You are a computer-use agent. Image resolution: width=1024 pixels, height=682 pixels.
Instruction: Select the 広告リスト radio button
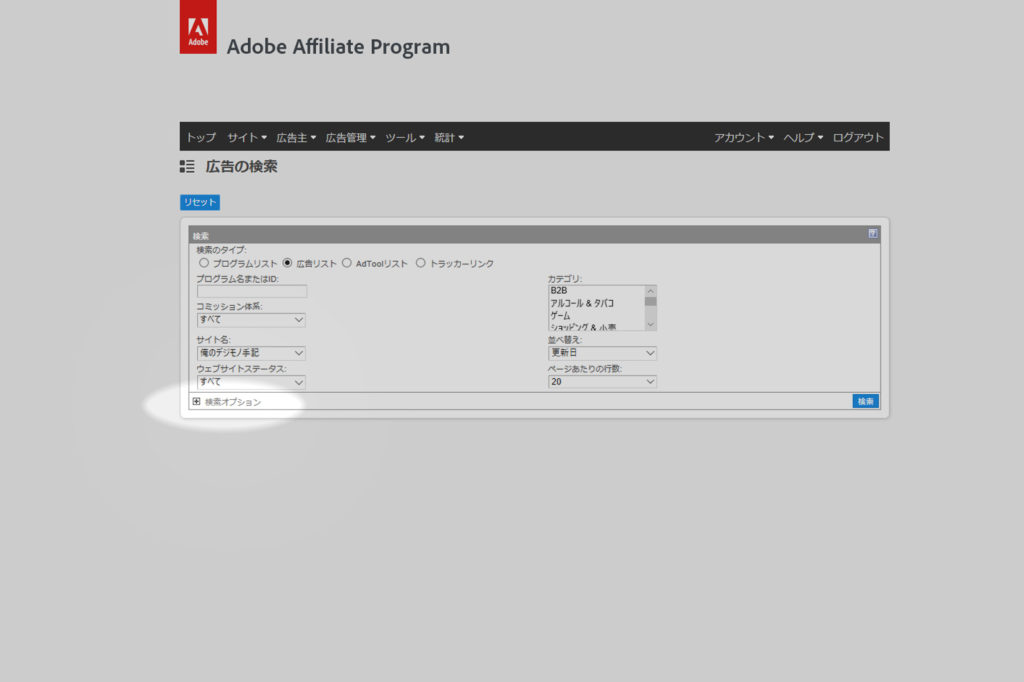[x=287, y=263]
